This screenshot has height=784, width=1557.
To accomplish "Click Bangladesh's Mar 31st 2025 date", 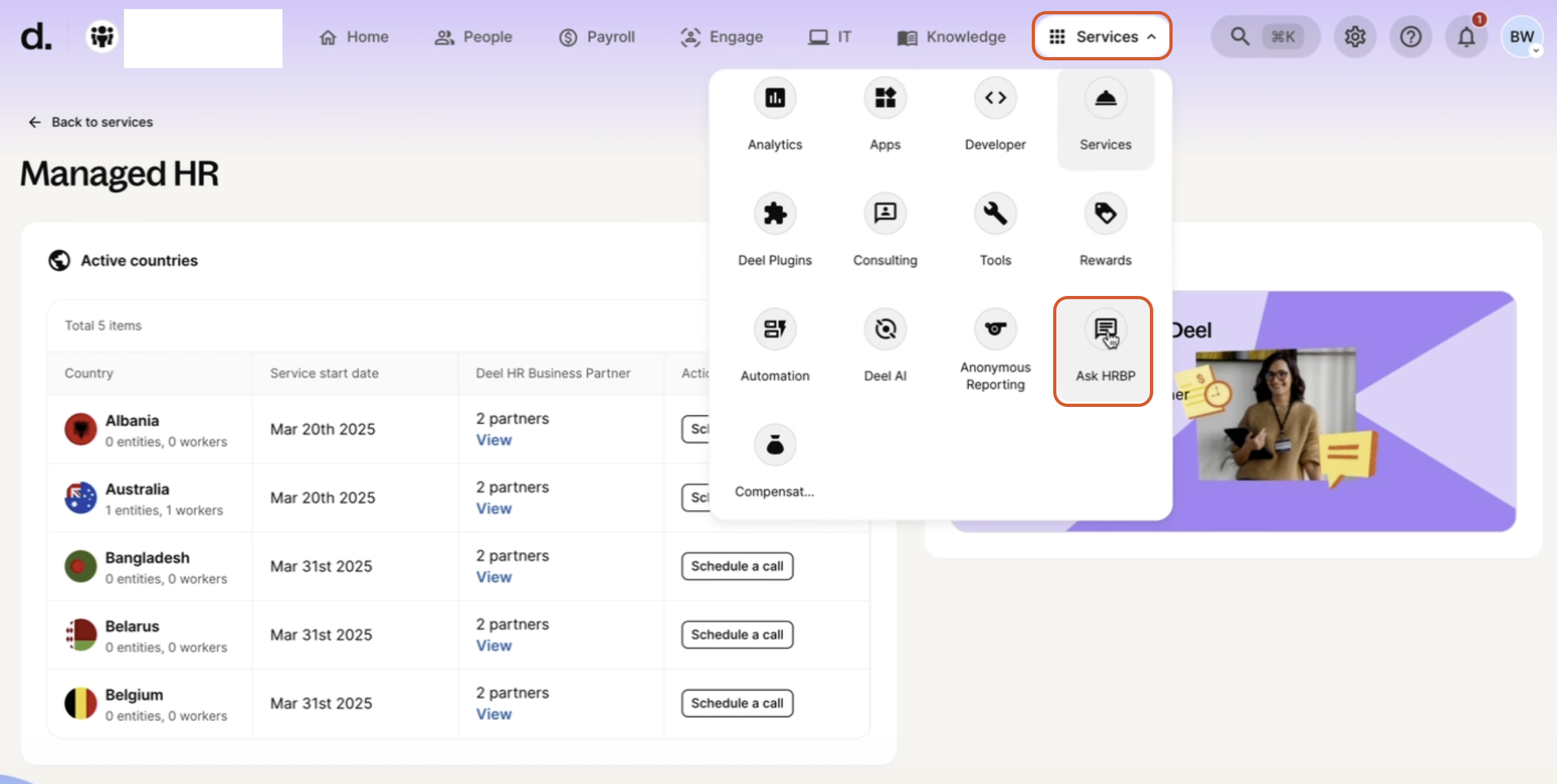I will (321, 566).
